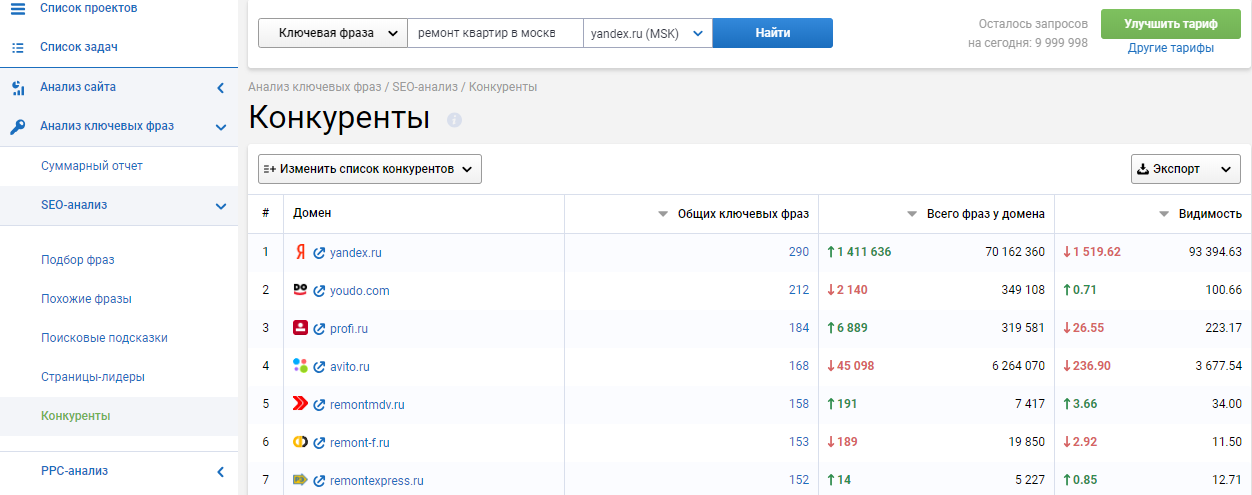The image size is (1252, 495).
Task: Click the Улучшить тариф button
Action: [x=1170, y=24]
